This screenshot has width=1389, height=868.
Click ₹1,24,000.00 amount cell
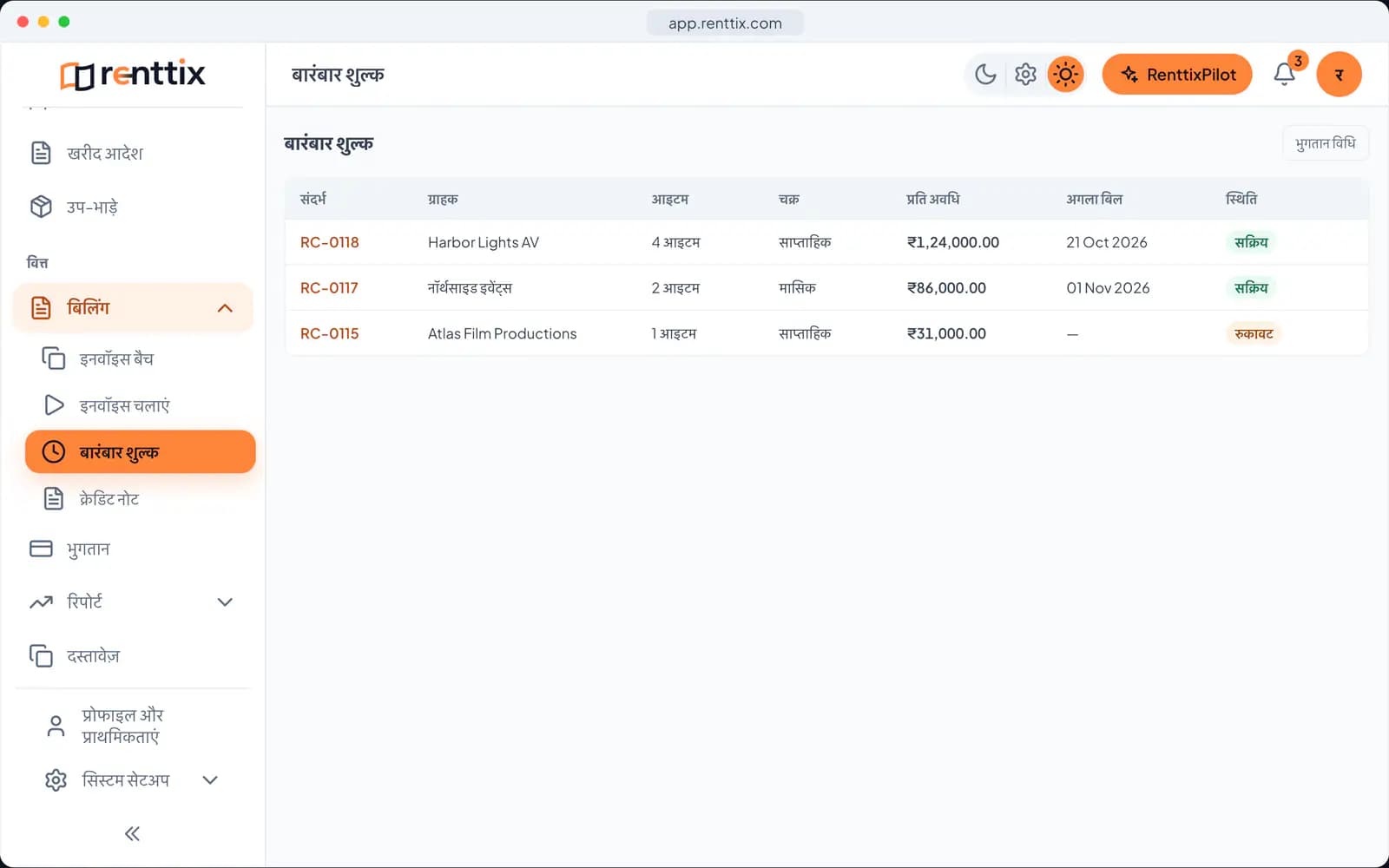pos(952,242)
